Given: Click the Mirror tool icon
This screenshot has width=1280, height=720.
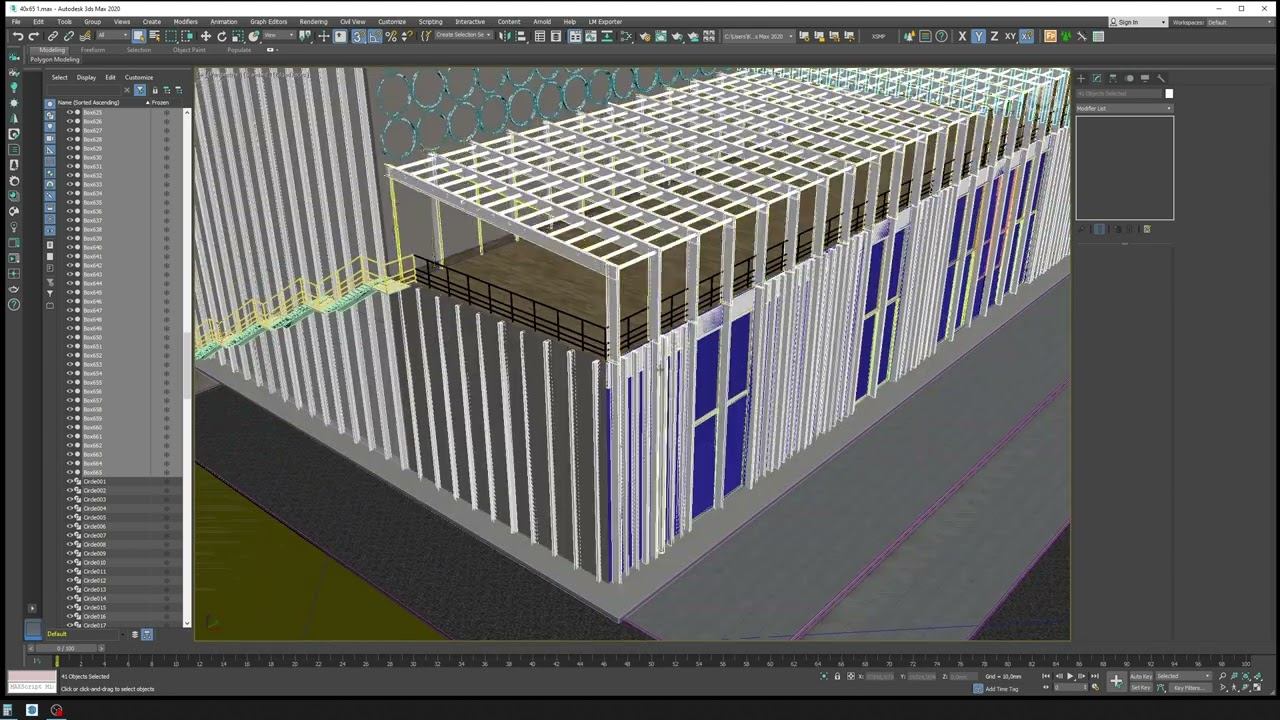Looking at the screenshot, I should pos(505,36).
